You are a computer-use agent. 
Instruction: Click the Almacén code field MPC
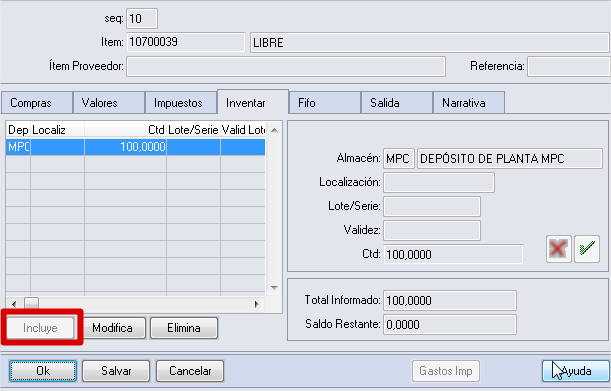pyautogui.click(x=399, y=159)
